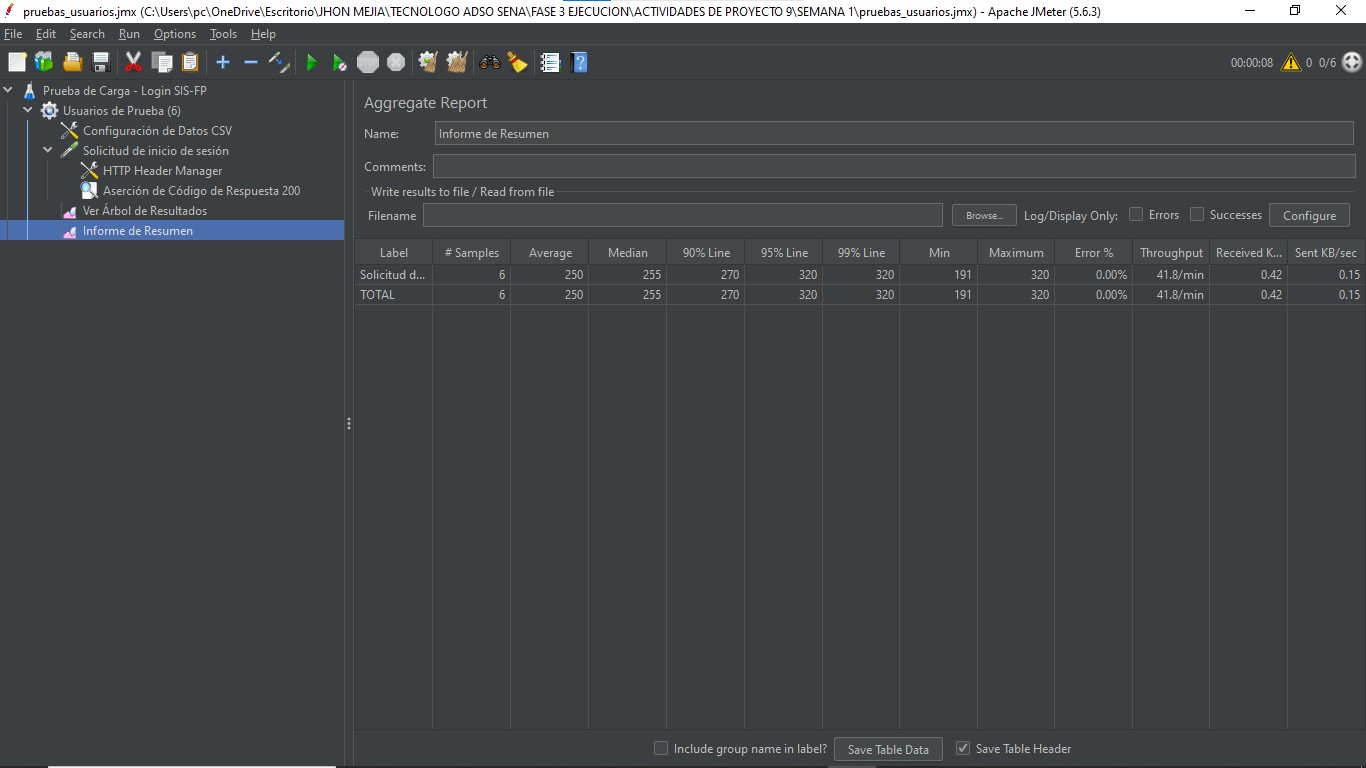
Task: Open the Function Helper dialog icon
Action: coord(550,62)
